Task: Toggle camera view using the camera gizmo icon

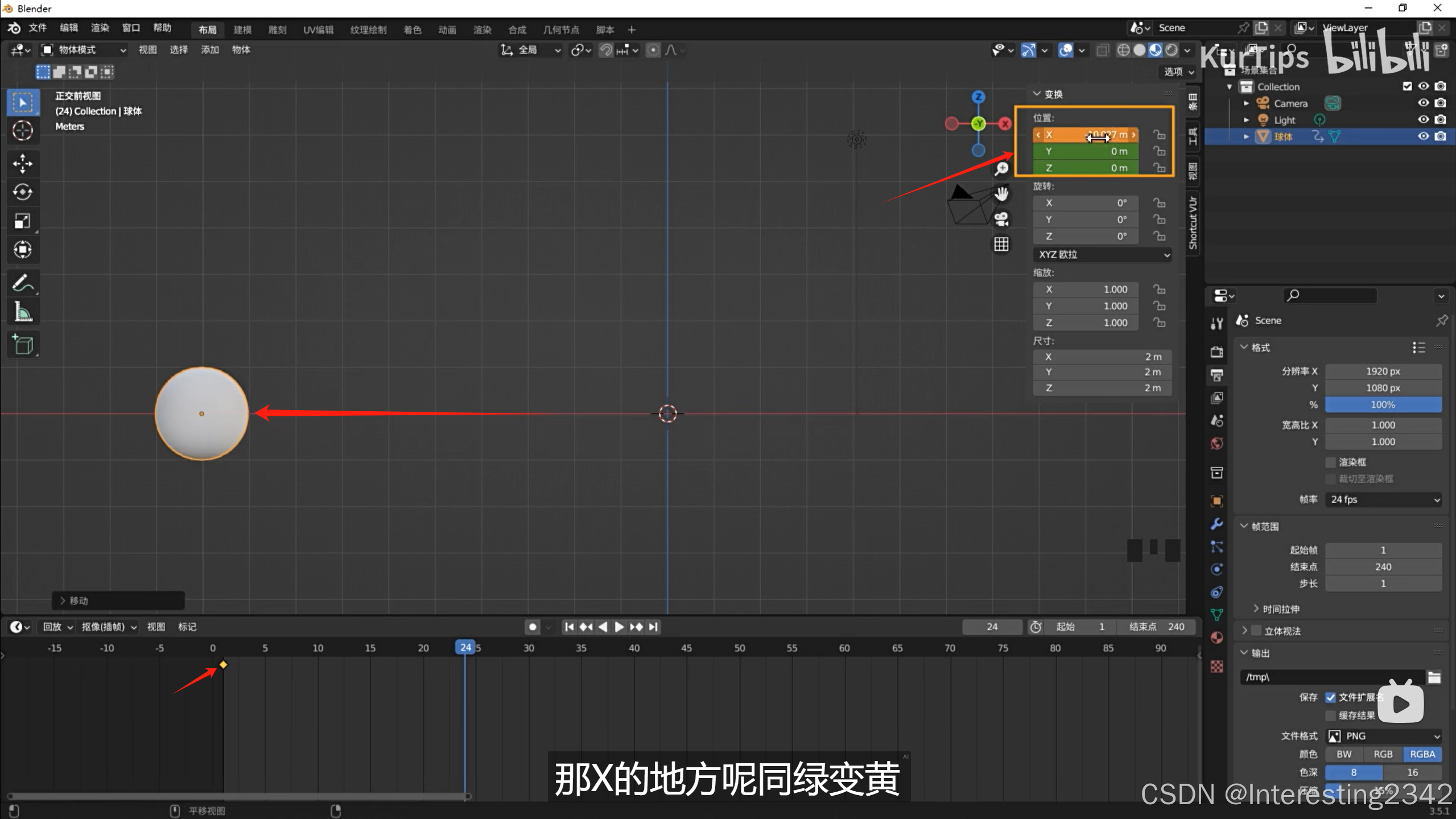Action: coord(1001,219)
